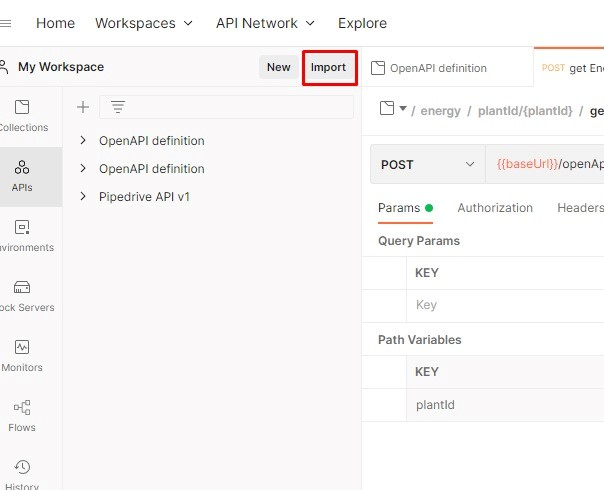Viewport: 604px width, 490px height.
Task: Open the History sidebar panel
Action: coord(22,473)
